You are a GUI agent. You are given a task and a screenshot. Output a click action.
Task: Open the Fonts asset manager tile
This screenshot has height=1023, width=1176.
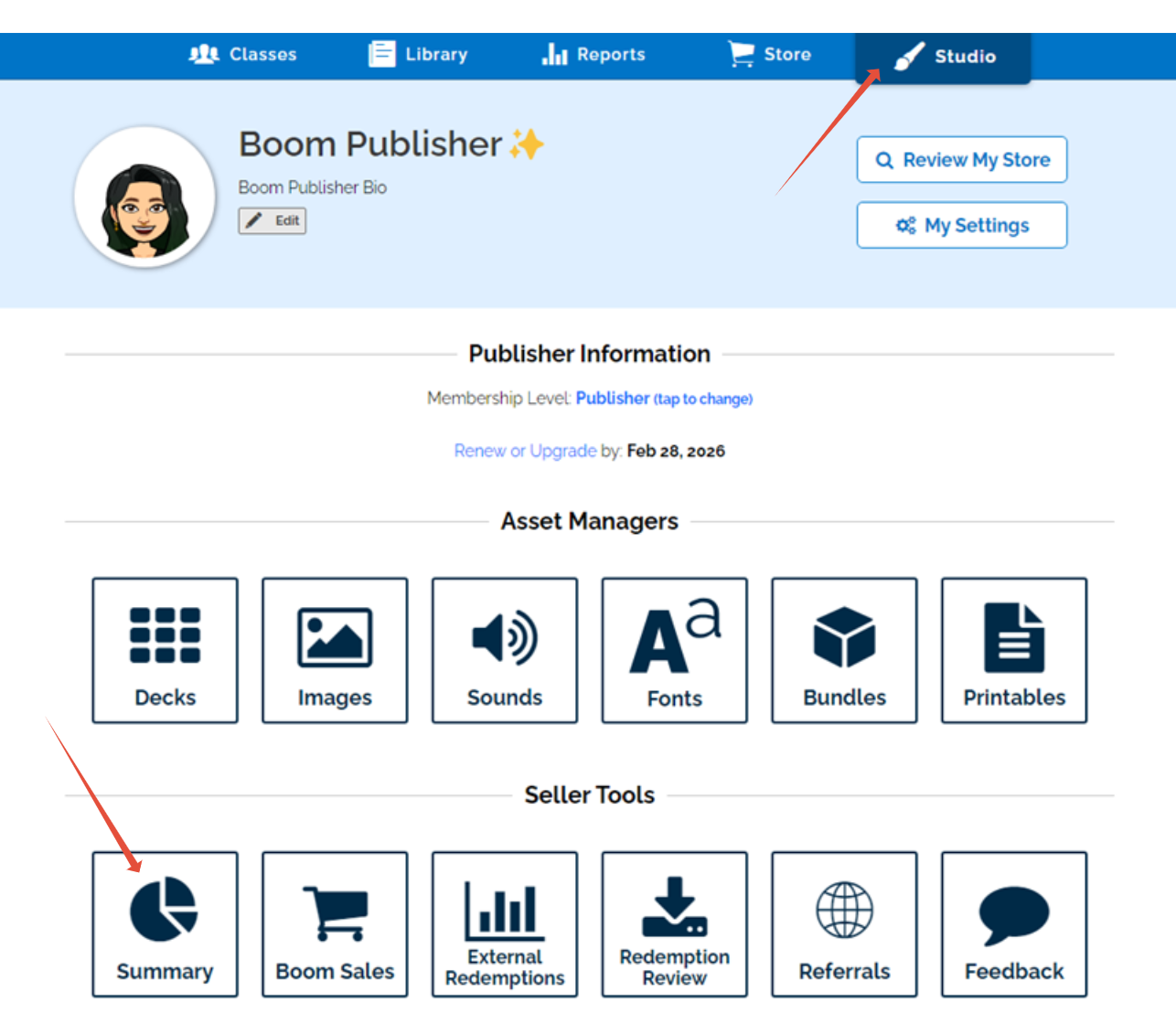675,650
